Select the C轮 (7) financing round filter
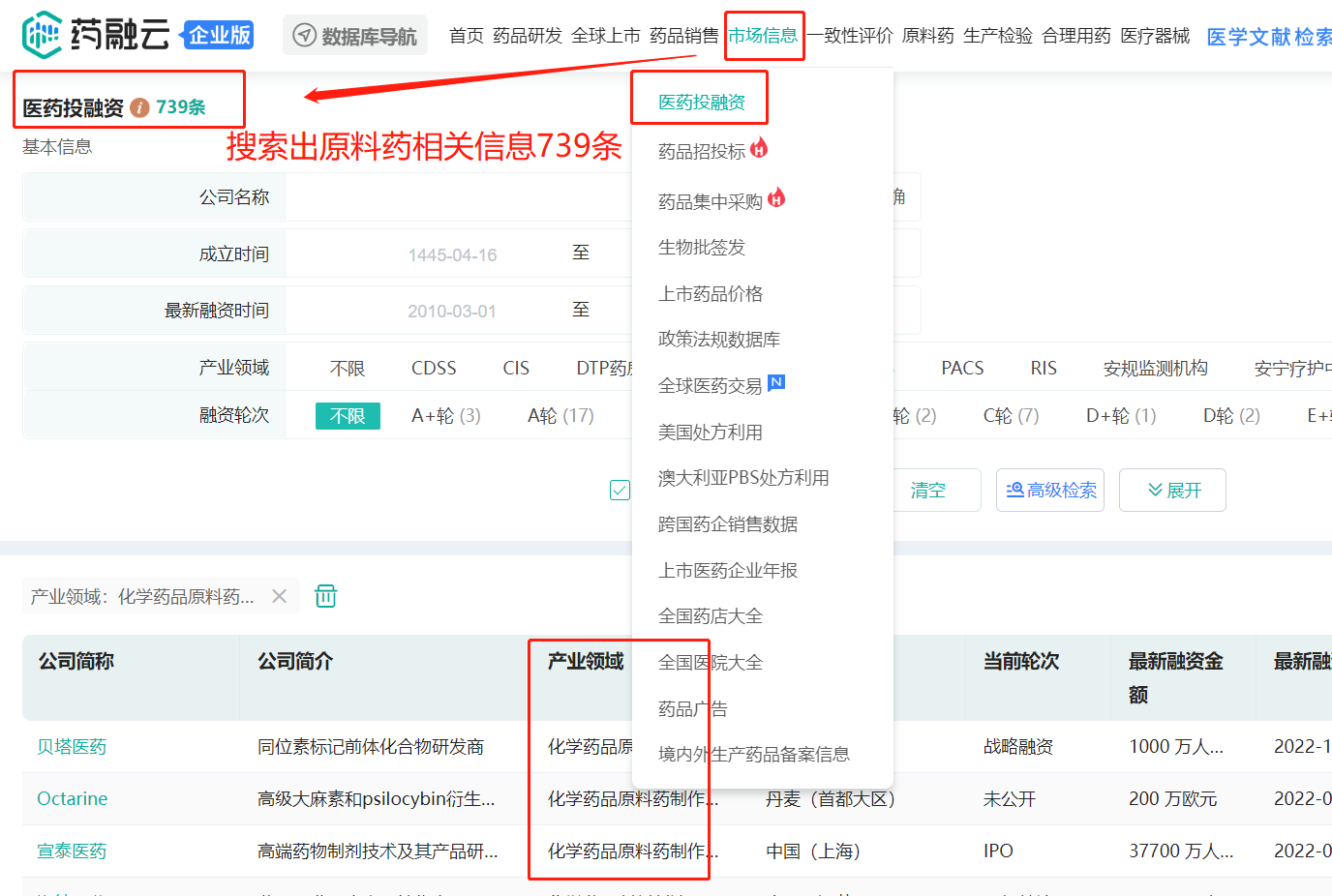The height and width of the screenshot is (896, 1332). (x=1011, y=416)
